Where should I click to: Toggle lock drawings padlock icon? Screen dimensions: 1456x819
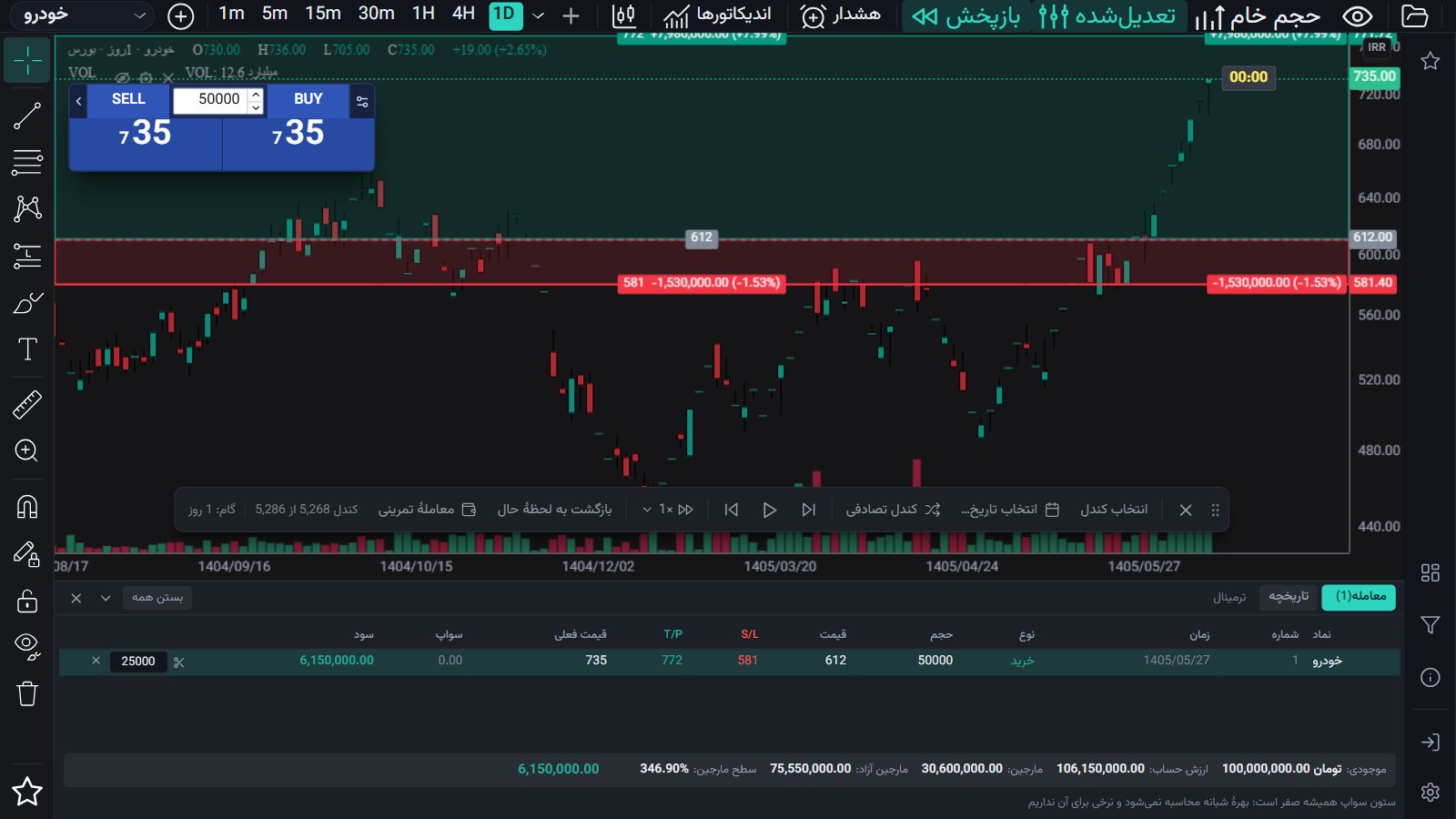[x=27, y=602]
